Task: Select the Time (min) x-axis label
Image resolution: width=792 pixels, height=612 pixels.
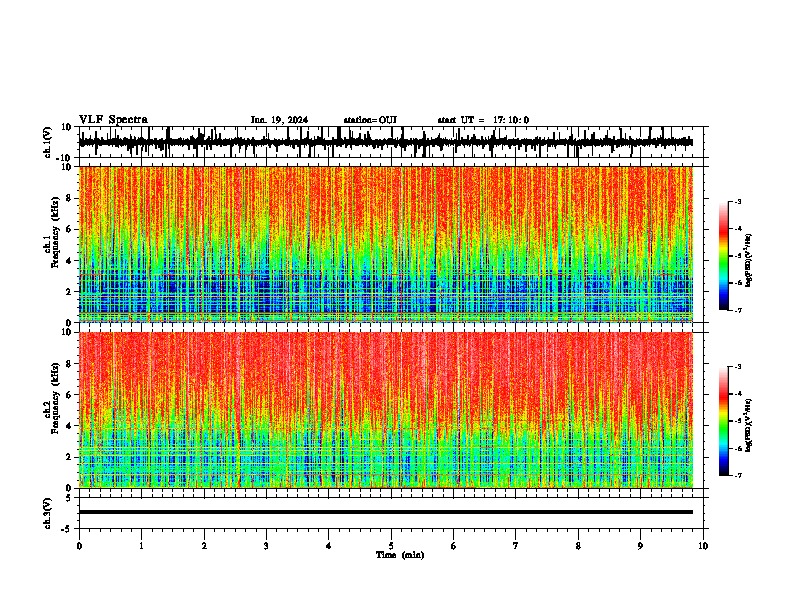Action: (x=400, y=555)
